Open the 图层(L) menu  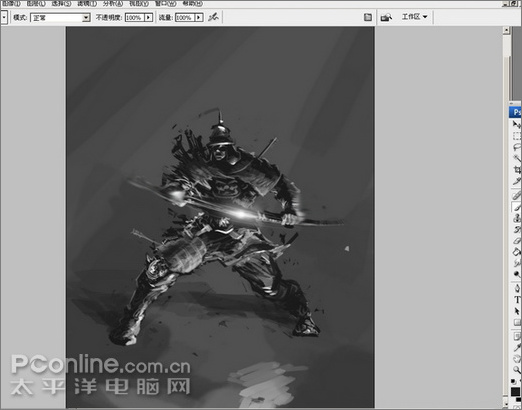pyautogui.click(x=36, y=4)
